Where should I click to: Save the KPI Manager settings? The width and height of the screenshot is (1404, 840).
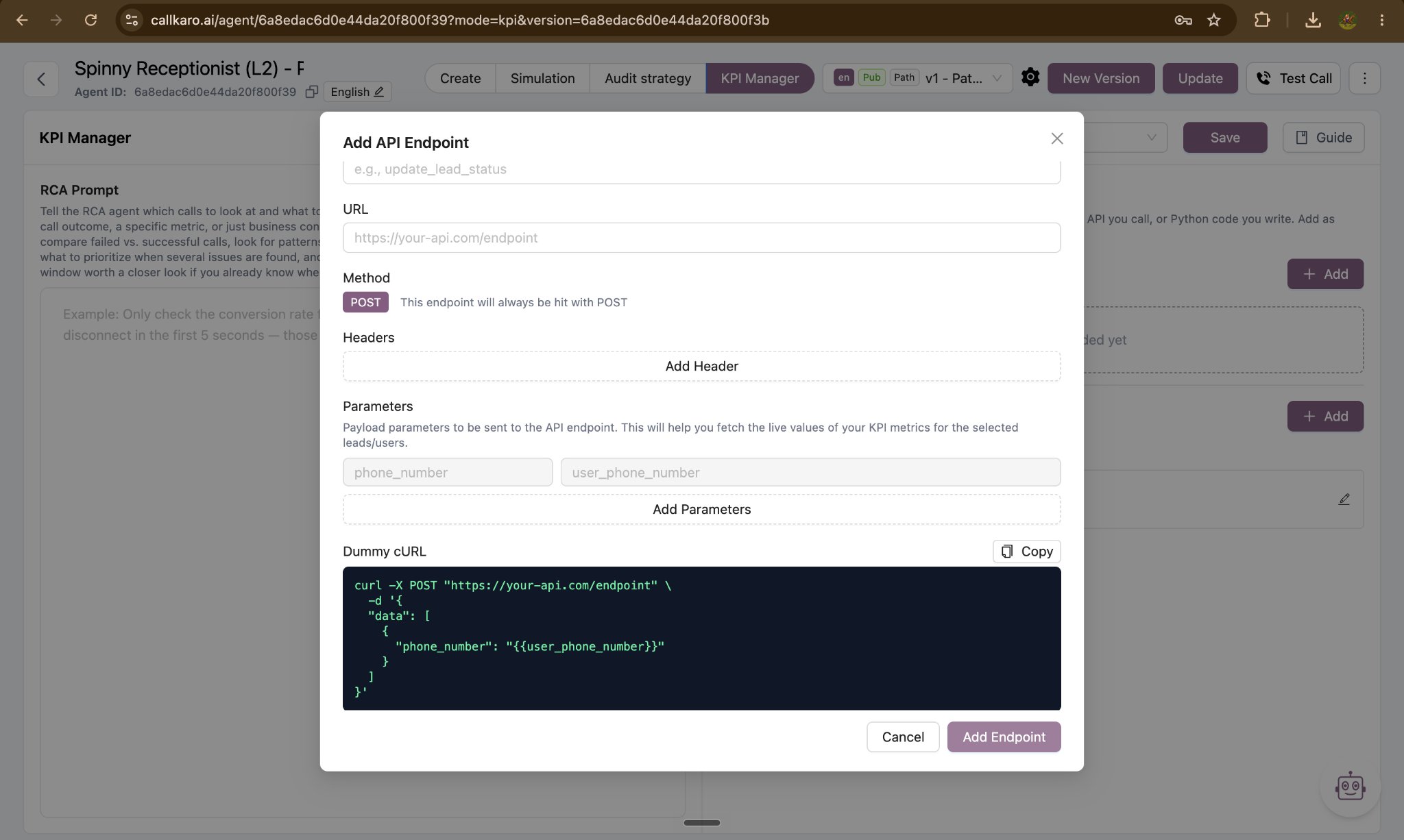(x=1224, y=138)
